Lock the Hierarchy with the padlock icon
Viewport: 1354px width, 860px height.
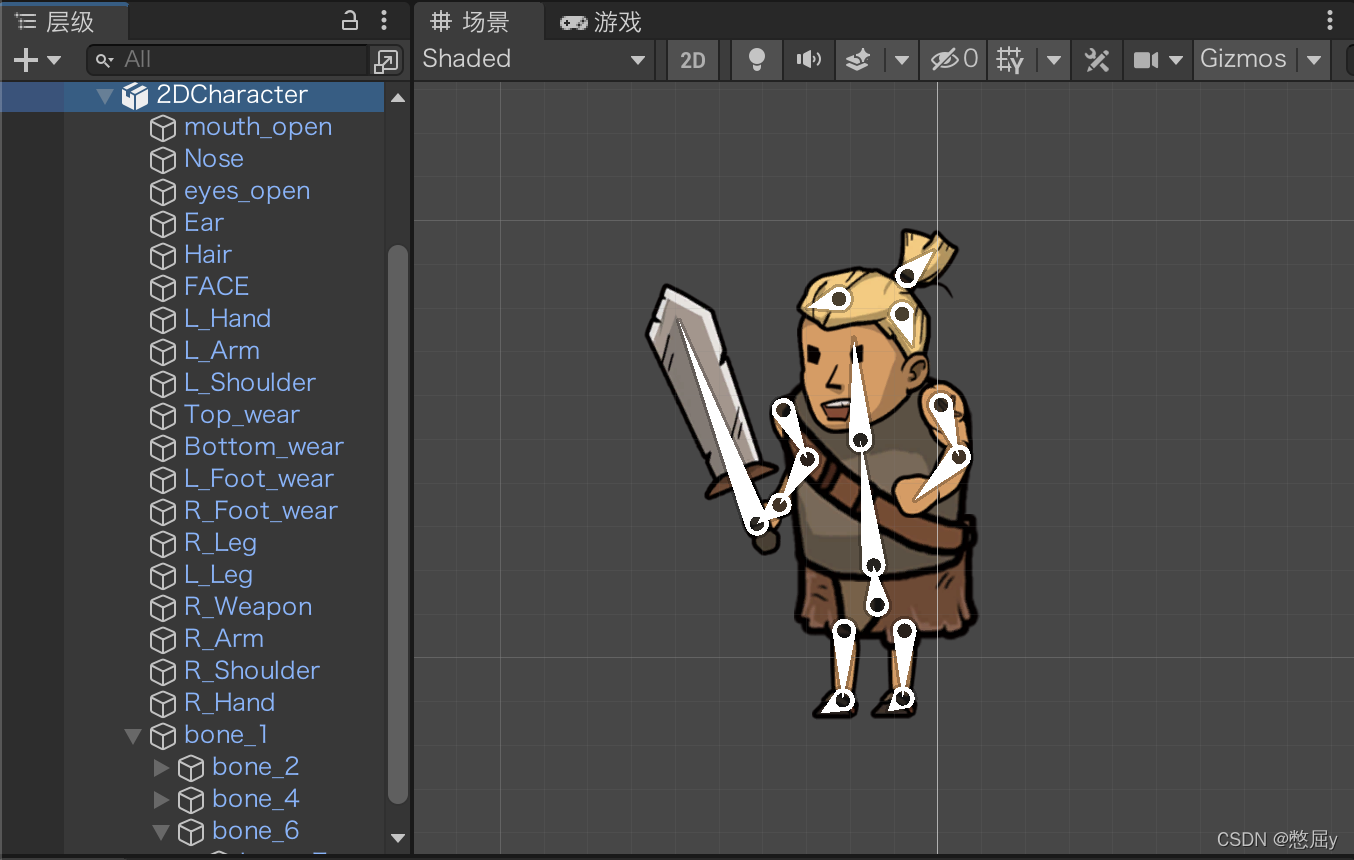347,20
